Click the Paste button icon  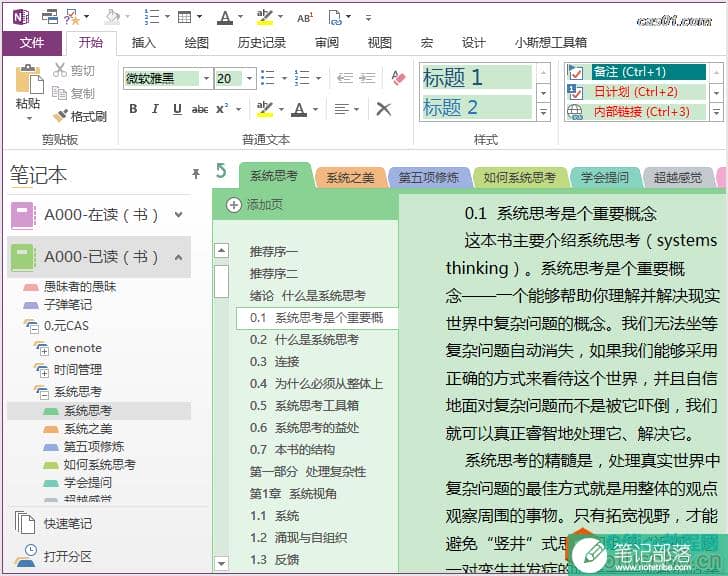click(x=29, y=79)
